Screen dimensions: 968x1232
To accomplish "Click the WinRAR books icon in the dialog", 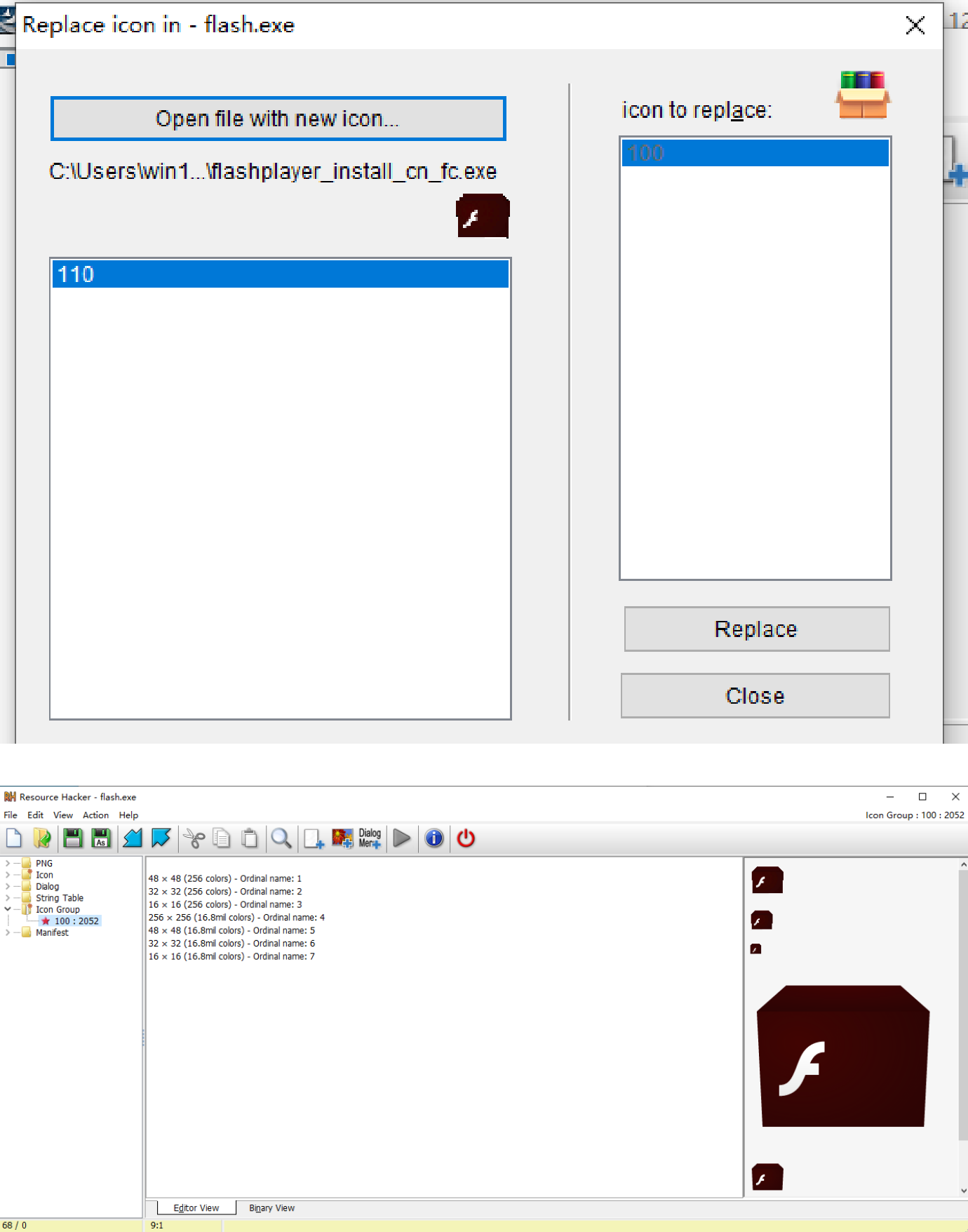I will [863, 95].
